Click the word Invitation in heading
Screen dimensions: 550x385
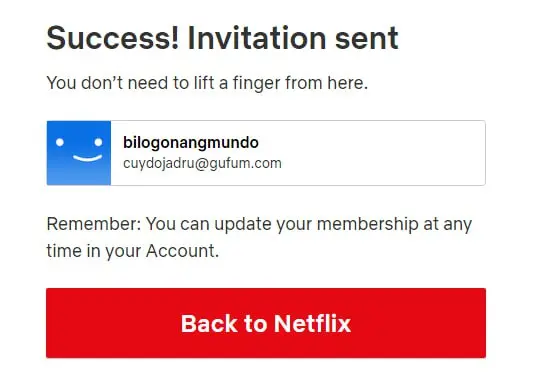click(x=258, y=38)
